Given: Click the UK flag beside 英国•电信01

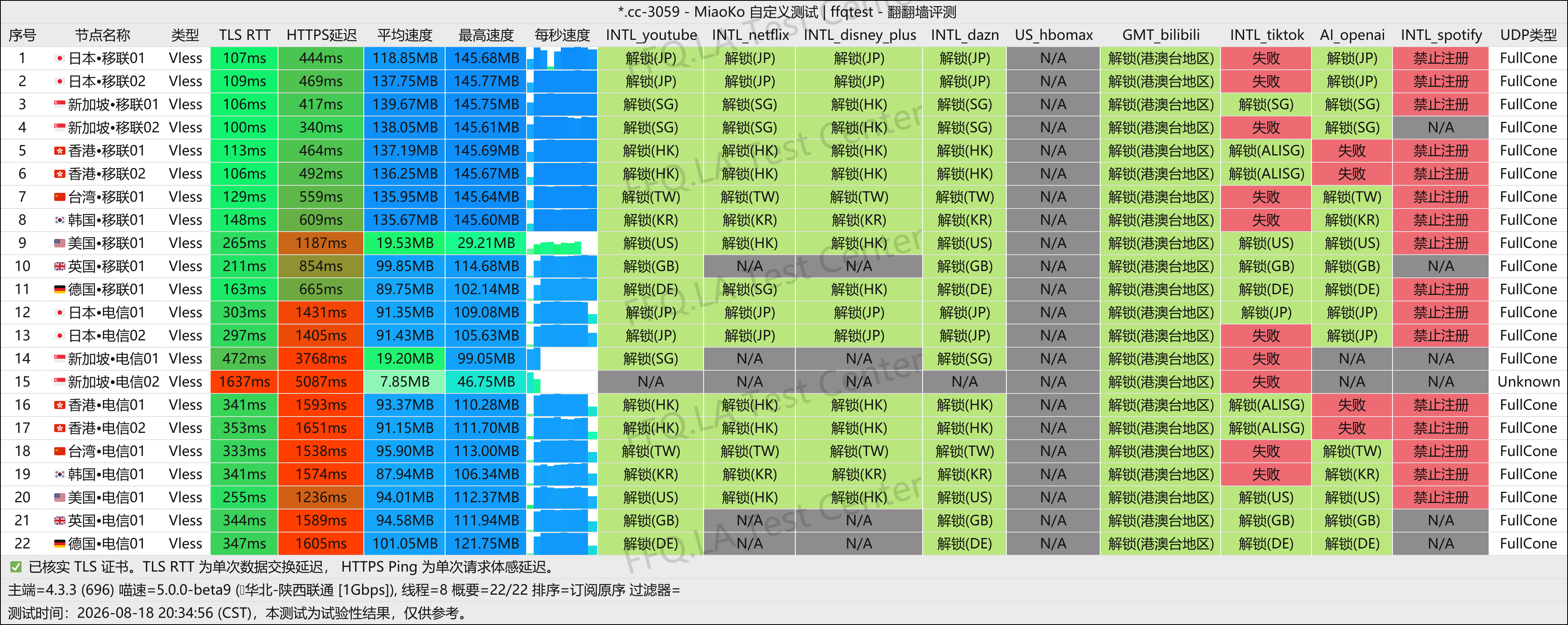Looking at the screenshot, I should point(60,521).
